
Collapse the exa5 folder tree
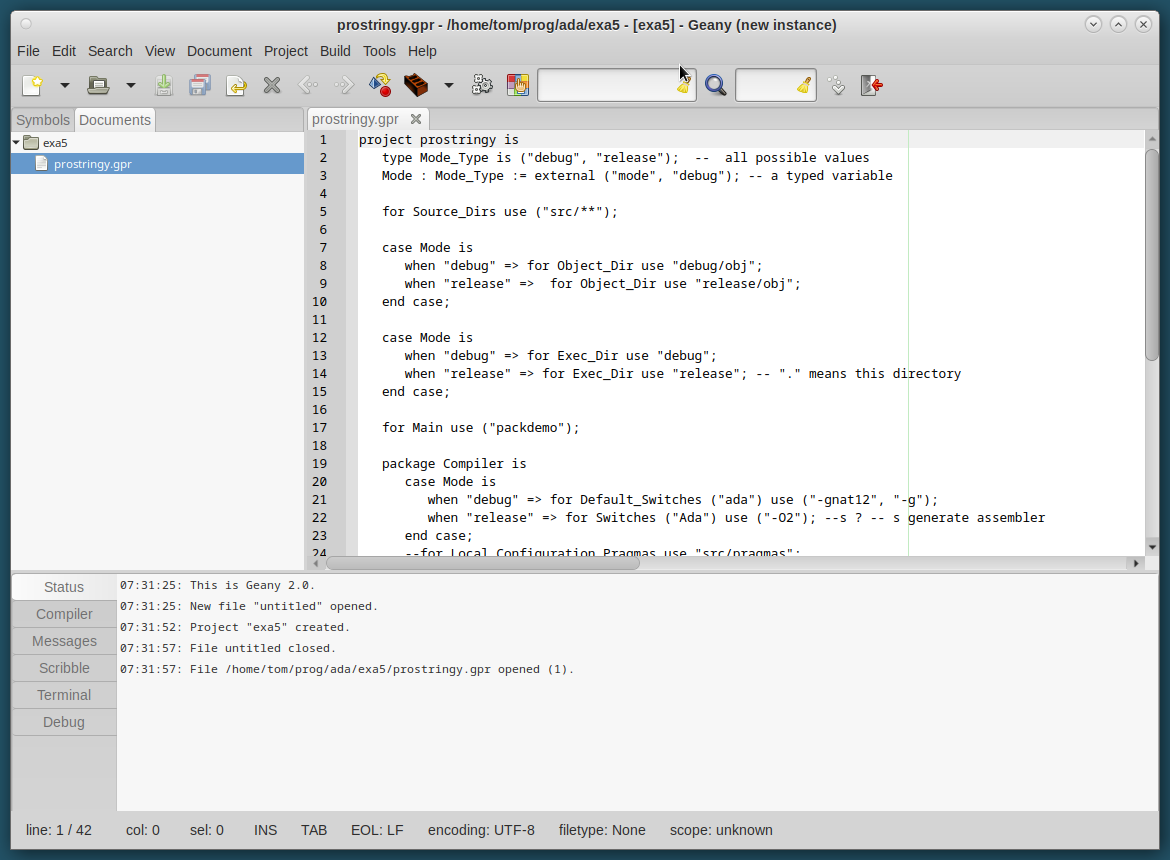pos(16,143)
